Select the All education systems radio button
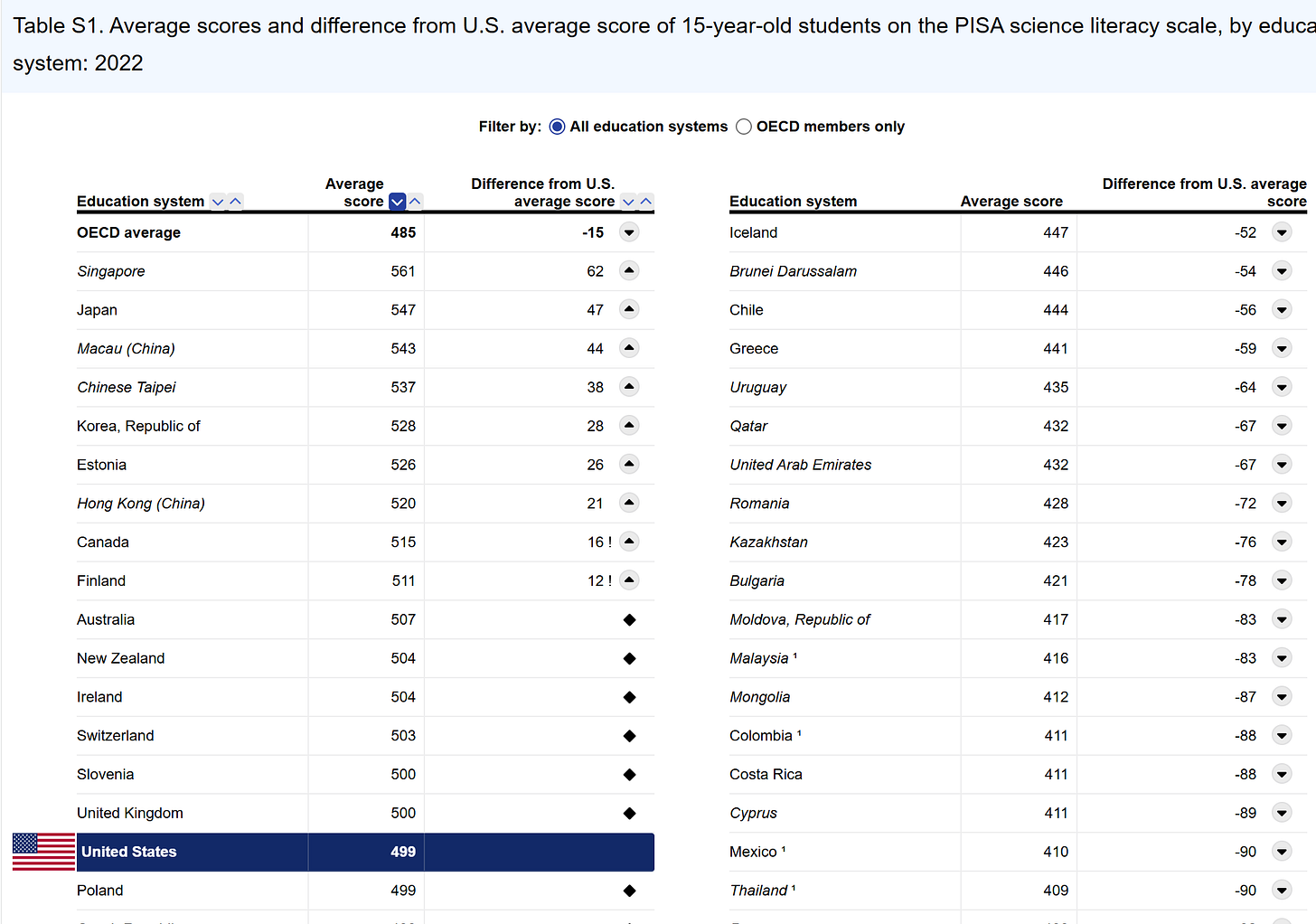 (557, 127)
